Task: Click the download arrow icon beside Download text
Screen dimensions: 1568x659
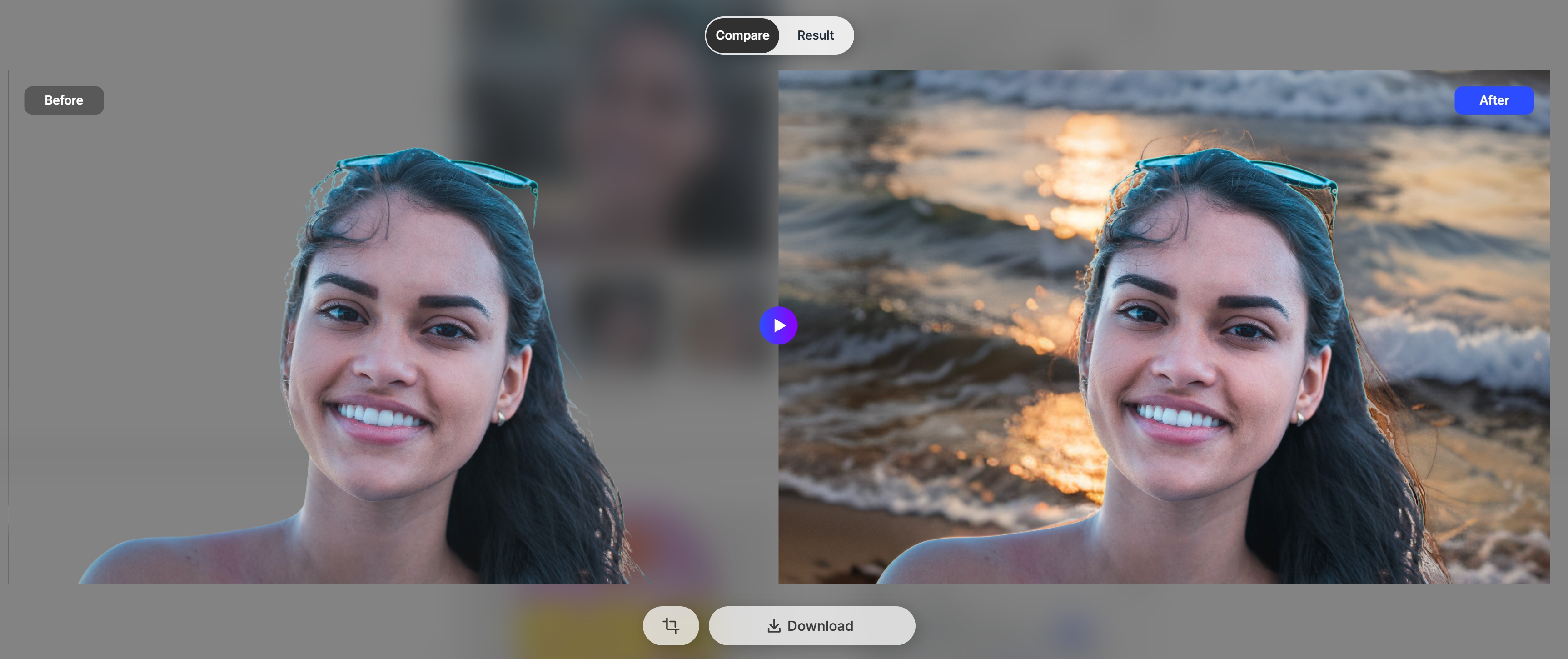Action: coord(774,625)
